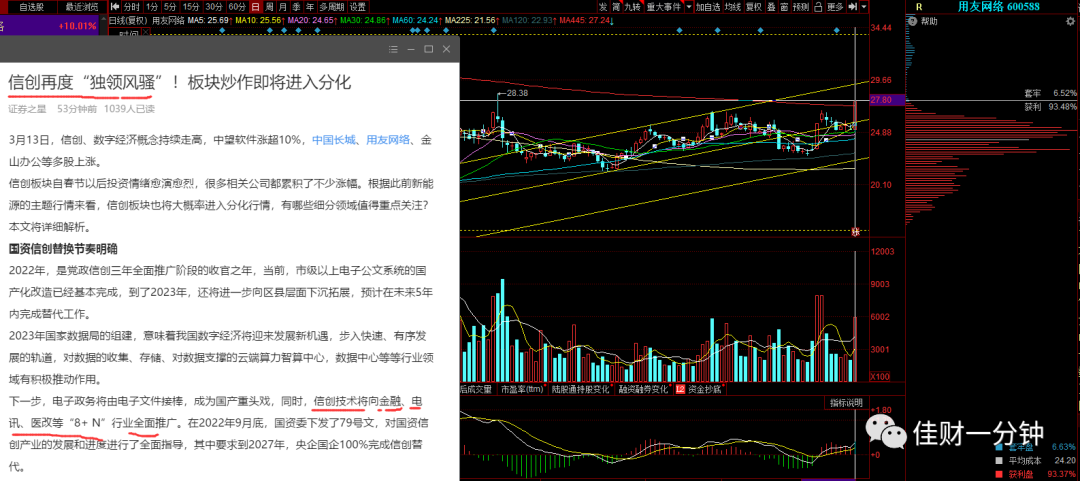Select the 15分 period

point(191,7)
